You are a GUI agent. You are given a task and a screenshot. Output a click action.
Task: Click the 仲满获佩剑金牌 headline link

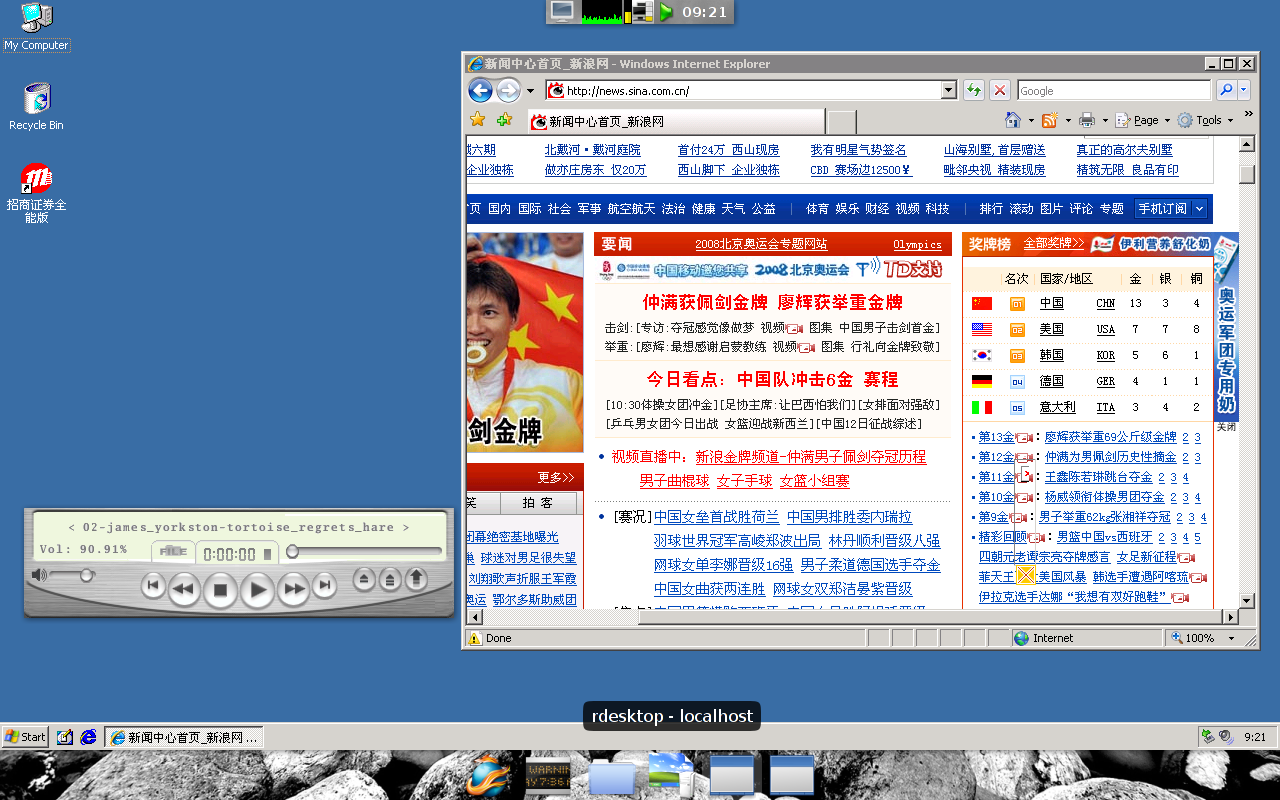[x=705, y=302]
